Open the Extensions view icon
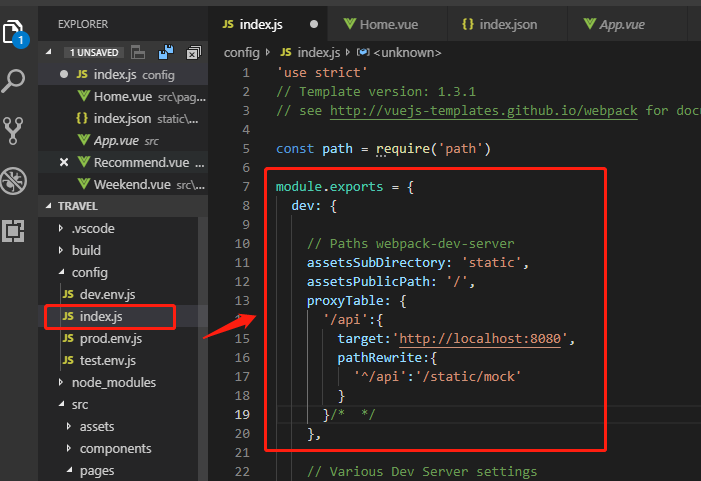The image size is (701, 481). [13, 231]
